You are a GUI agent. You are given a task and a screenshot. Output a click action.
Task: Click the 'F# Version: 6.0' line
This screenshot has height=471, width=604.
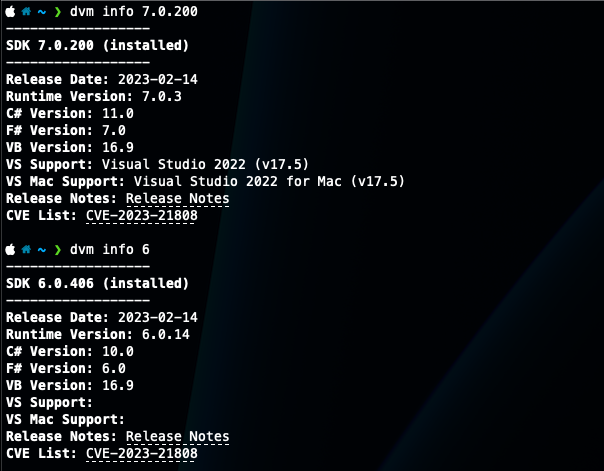click(66, 368)
